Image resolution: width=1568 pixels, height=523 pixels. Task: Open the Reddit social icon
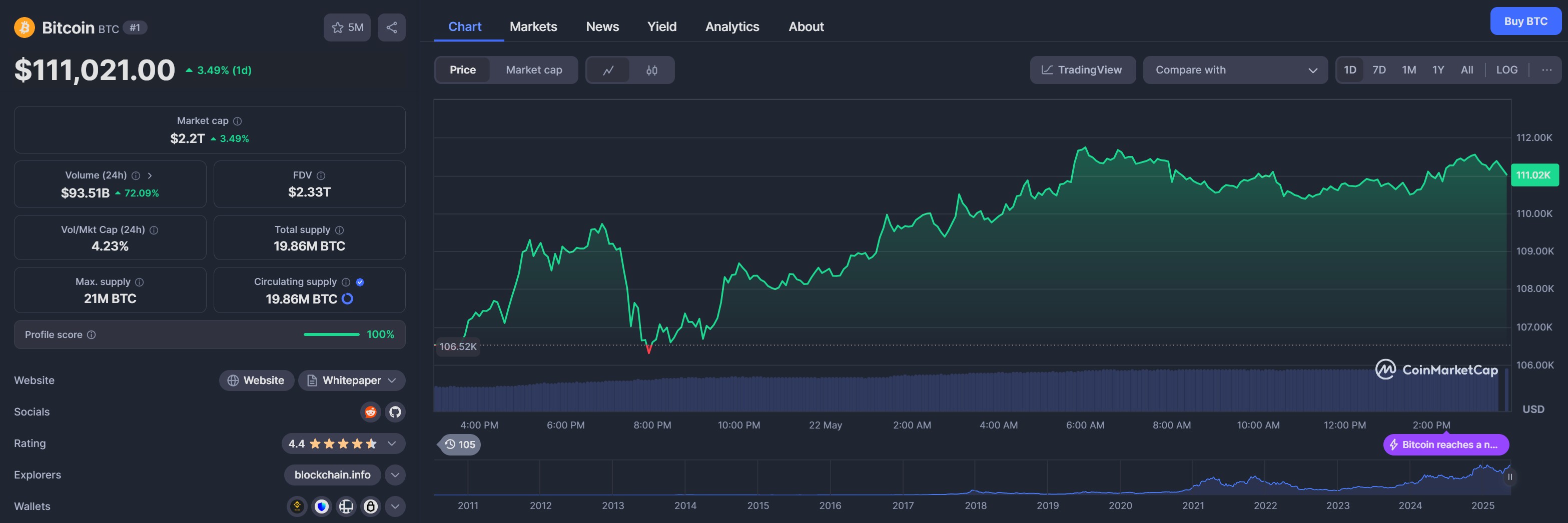click(x=370, y=411)
